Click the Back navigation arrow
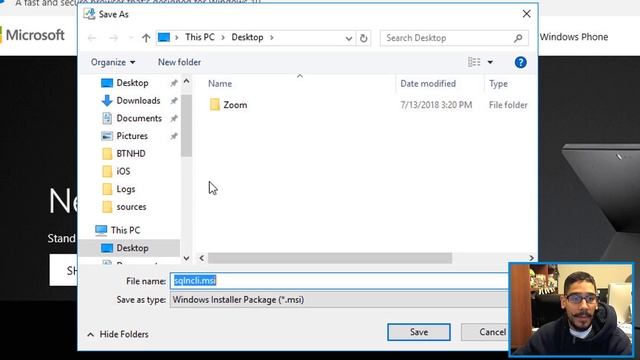Screen dimensions: 640x360 [92, 38]
